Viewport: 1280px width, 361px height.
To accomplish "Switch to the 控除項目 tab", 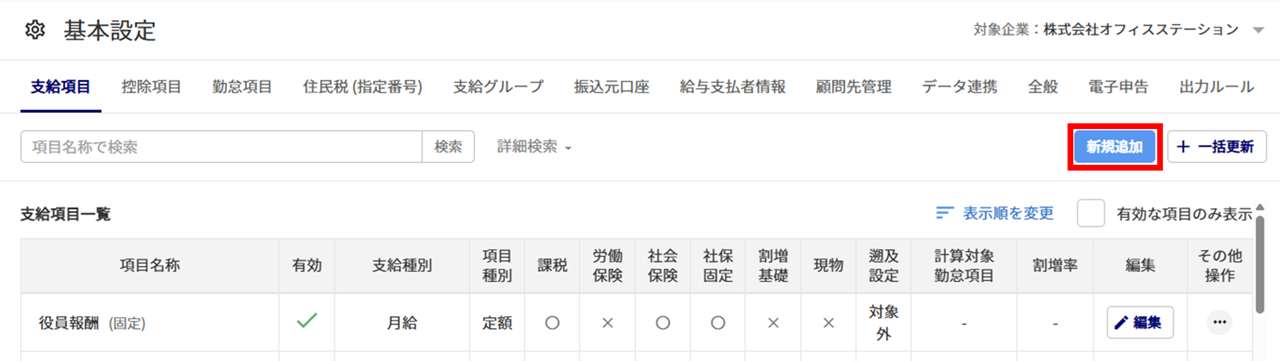I will 151,87.
